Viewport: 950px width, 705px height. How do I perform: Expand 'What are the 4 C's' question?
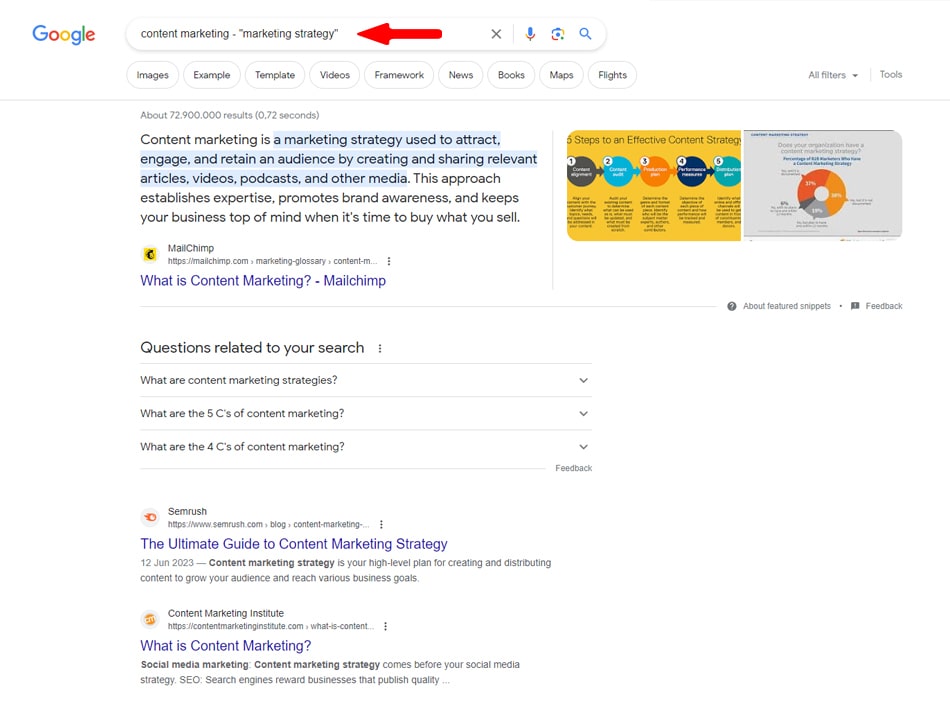366,447
